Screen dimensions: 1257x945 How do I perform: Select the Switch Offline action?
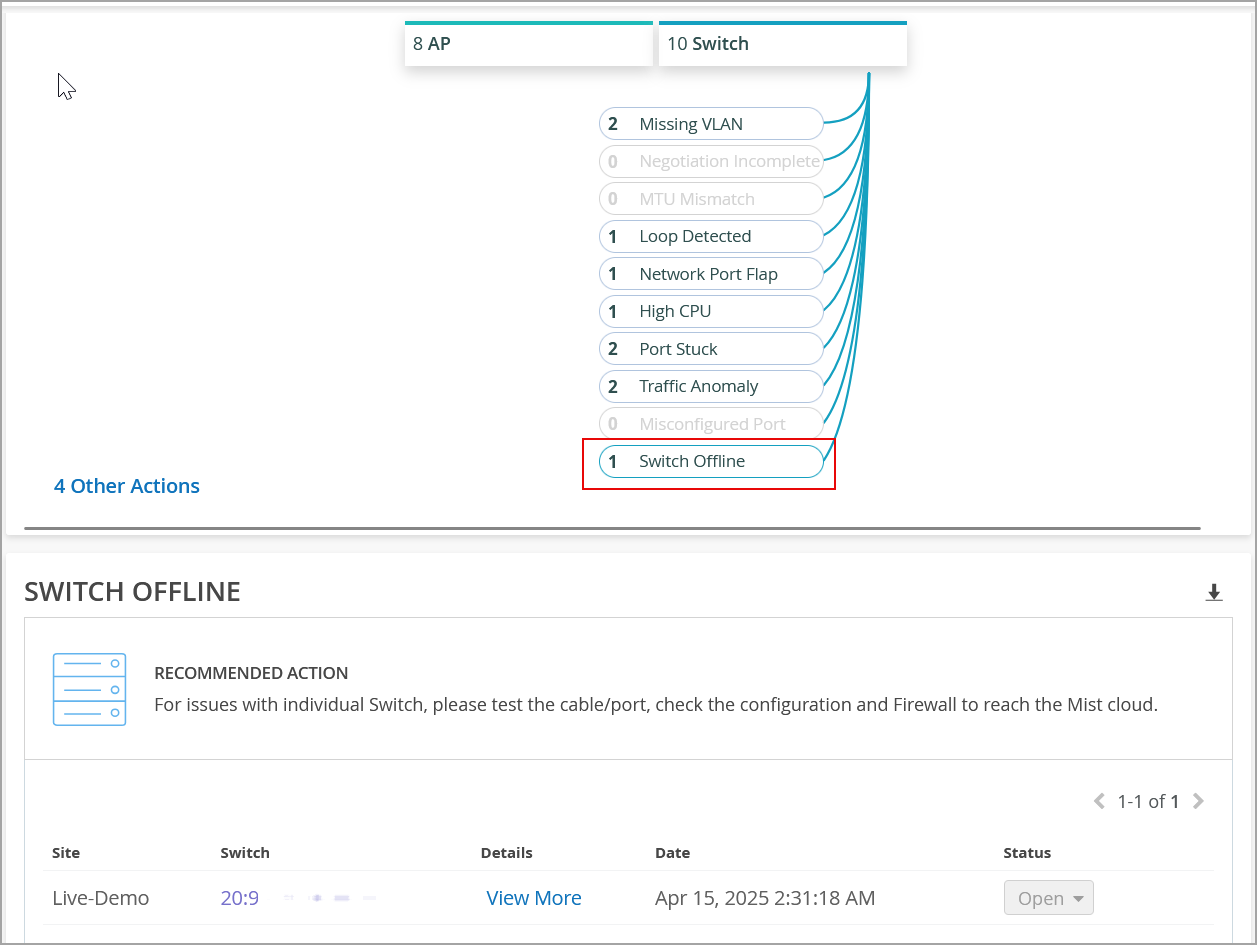click(x=710, y=461)
